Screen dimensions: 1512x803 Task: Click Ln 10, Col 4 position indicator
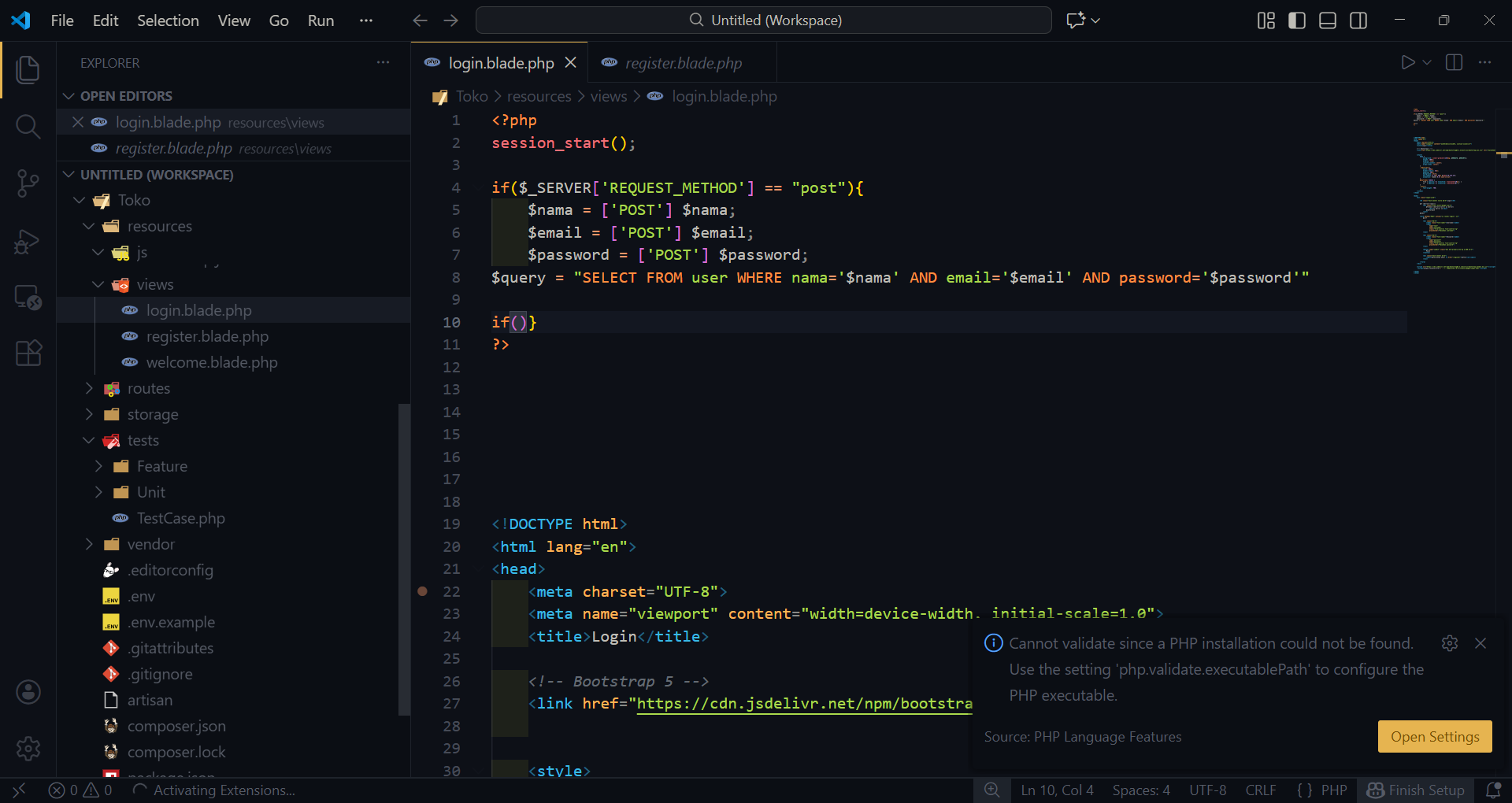1057,790
